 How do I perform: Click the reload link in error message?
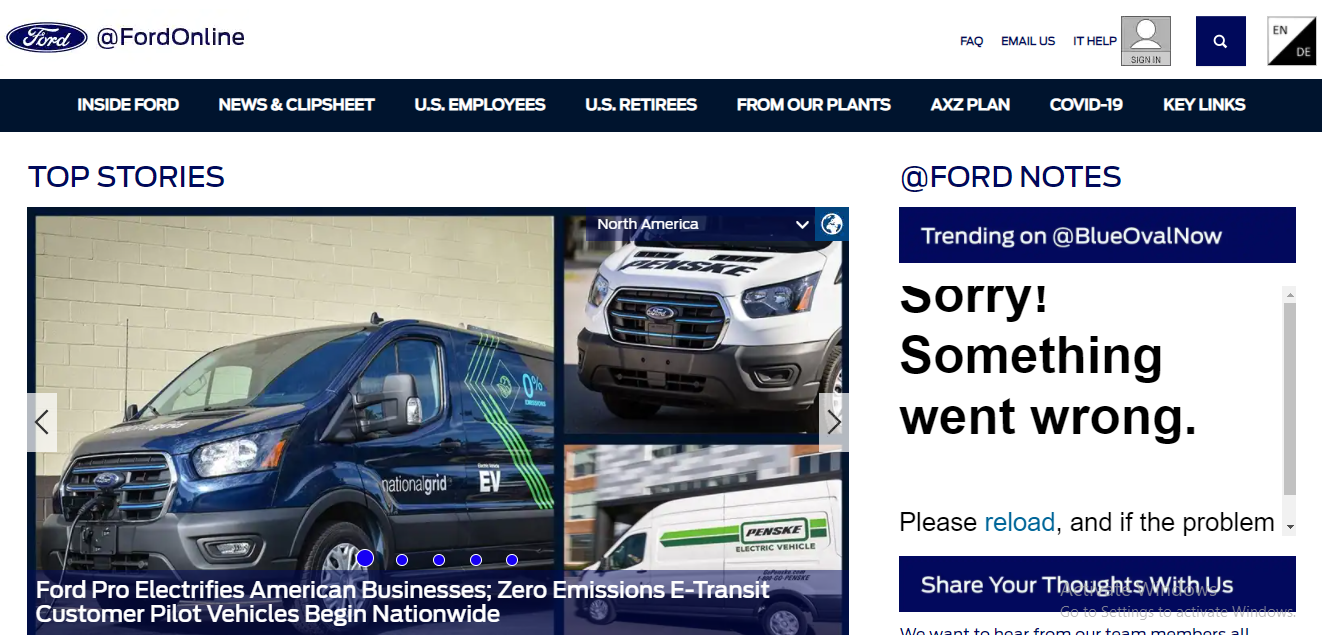1019,522
